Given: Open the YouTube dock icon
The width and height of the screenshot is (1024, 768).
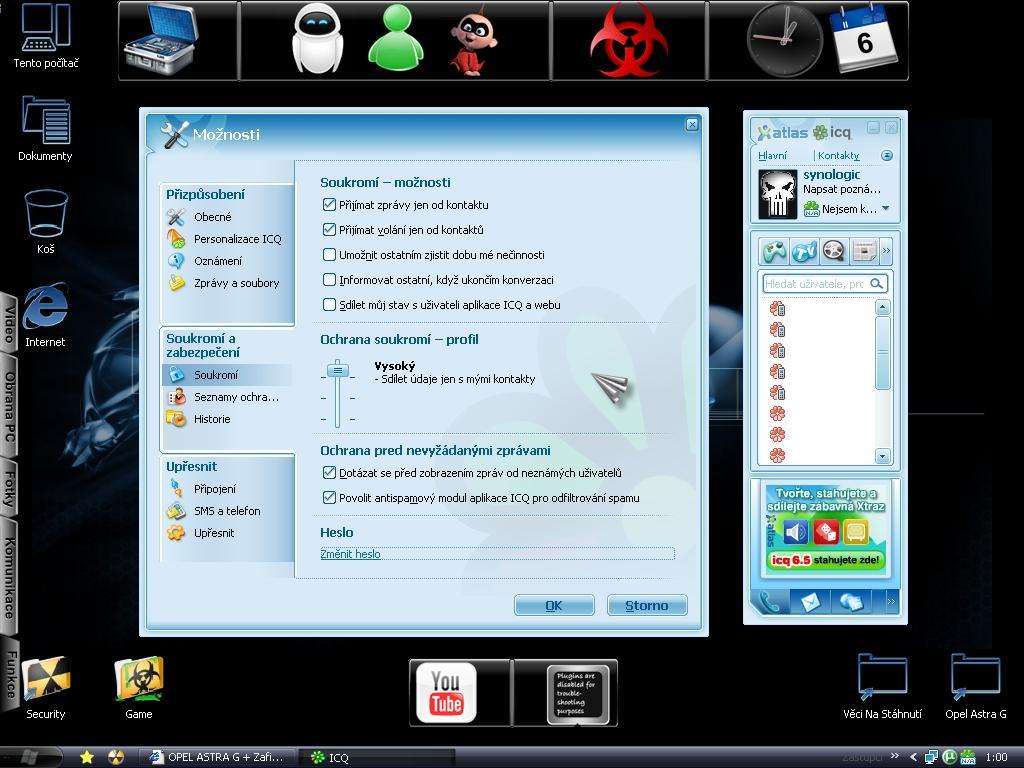Looking at the screenshot, I should pos(446,692).
